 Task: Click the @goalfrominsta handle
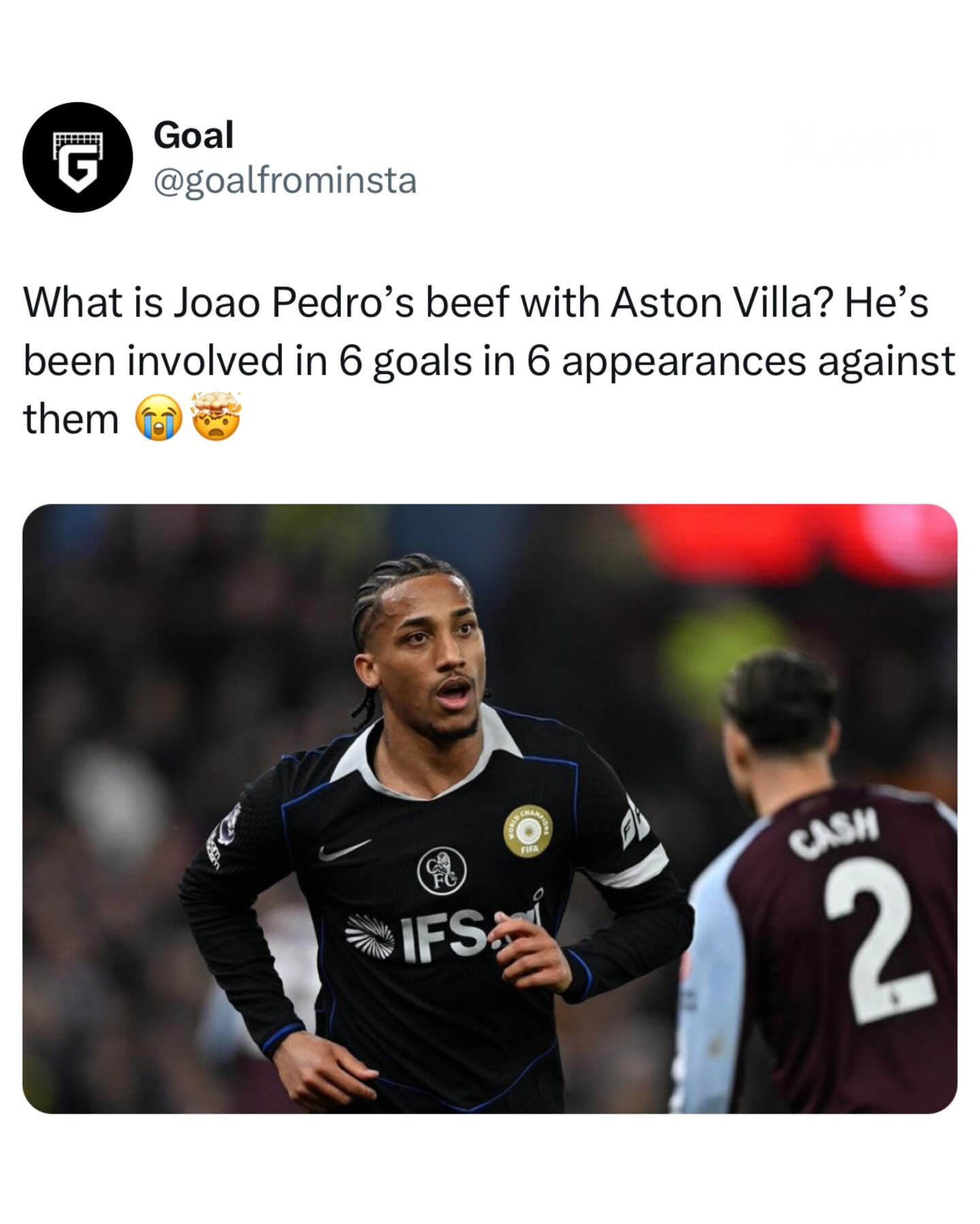(x=285, y=181)
